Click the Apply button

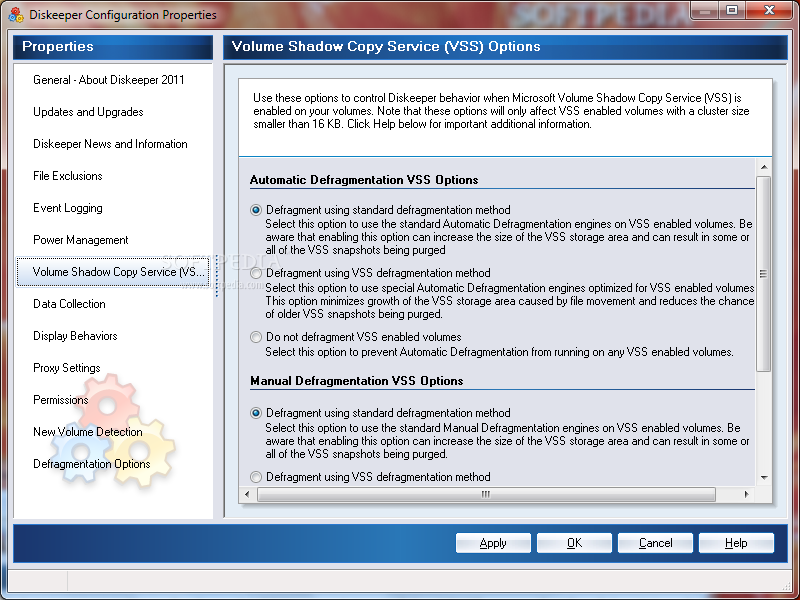point(493,543)
